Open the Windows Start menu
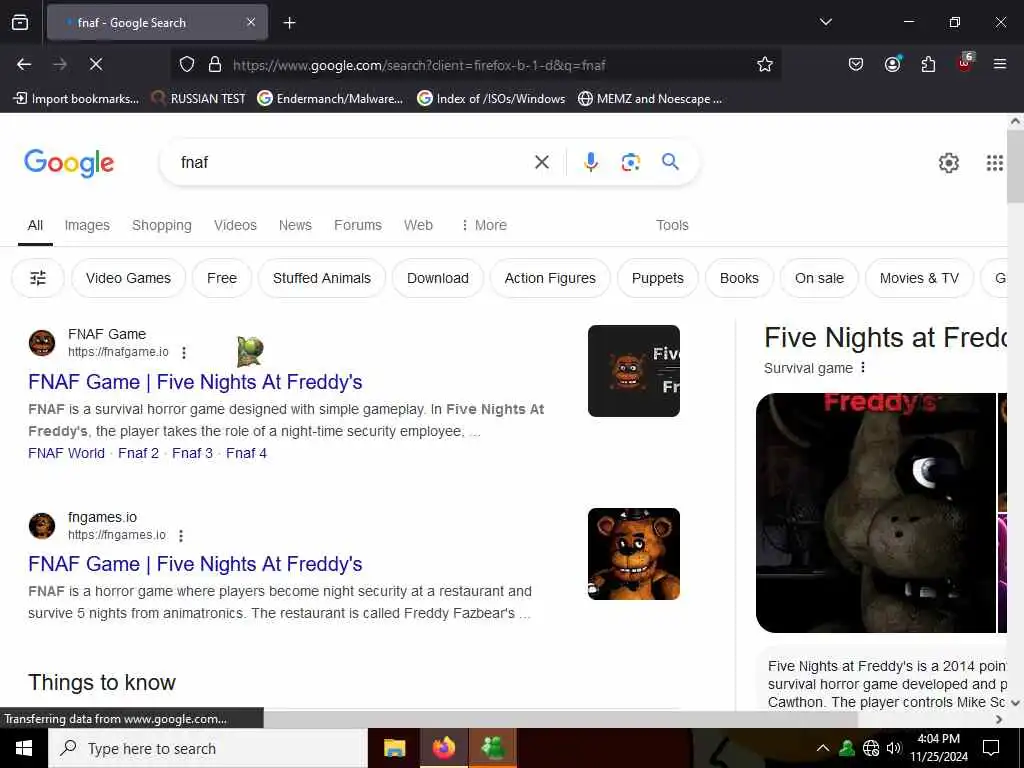Screen dimensions: 1024x768 24,748
